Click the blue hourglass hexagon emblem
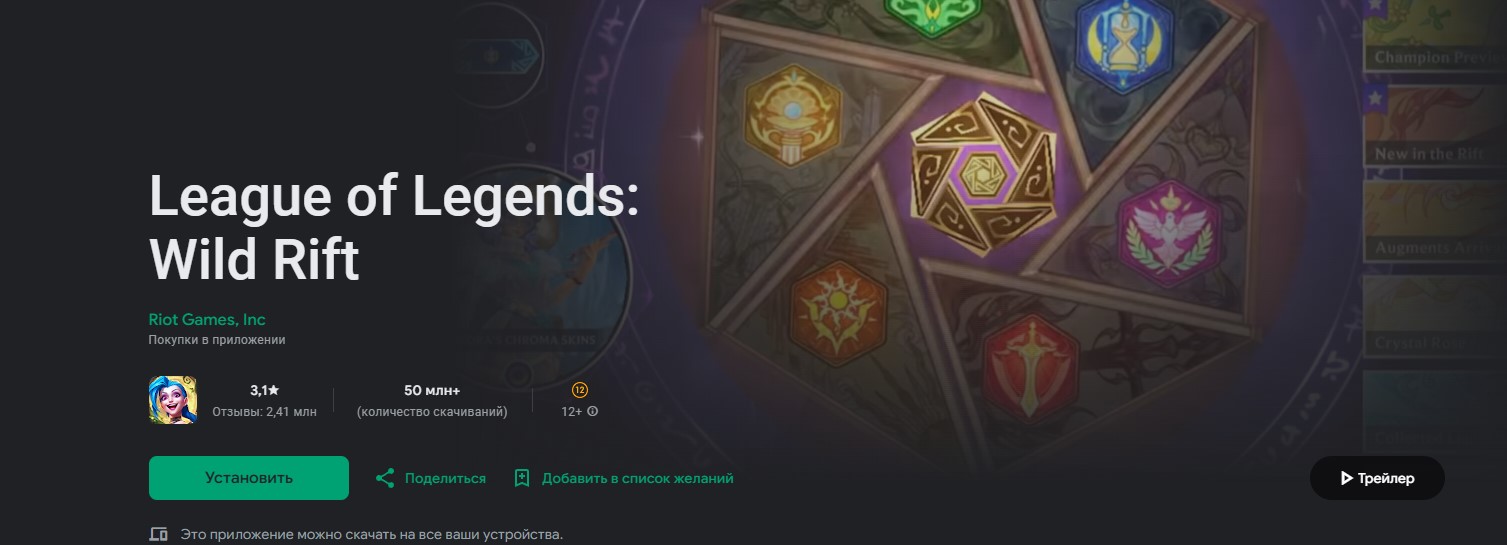 tap(1123, 44)
